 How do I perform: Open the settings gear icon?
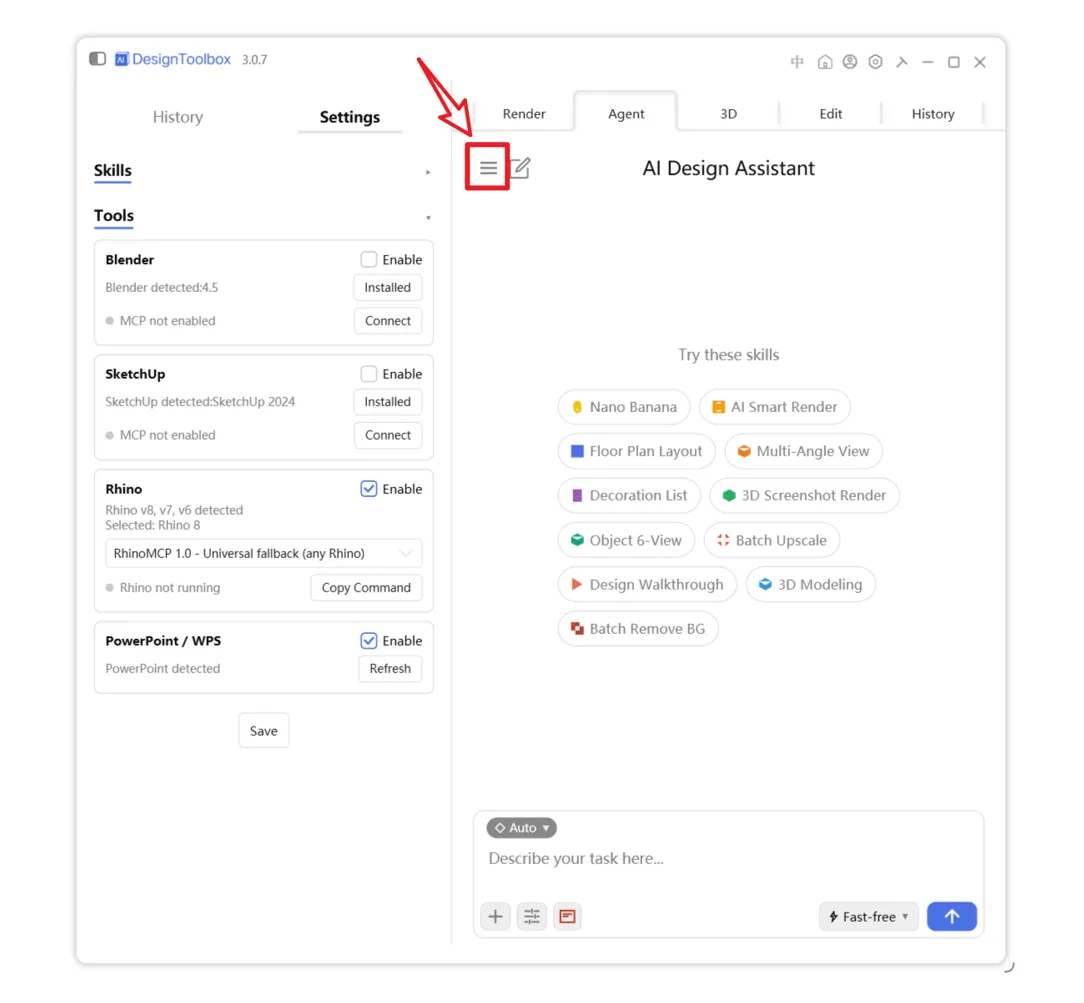(875, 62)
